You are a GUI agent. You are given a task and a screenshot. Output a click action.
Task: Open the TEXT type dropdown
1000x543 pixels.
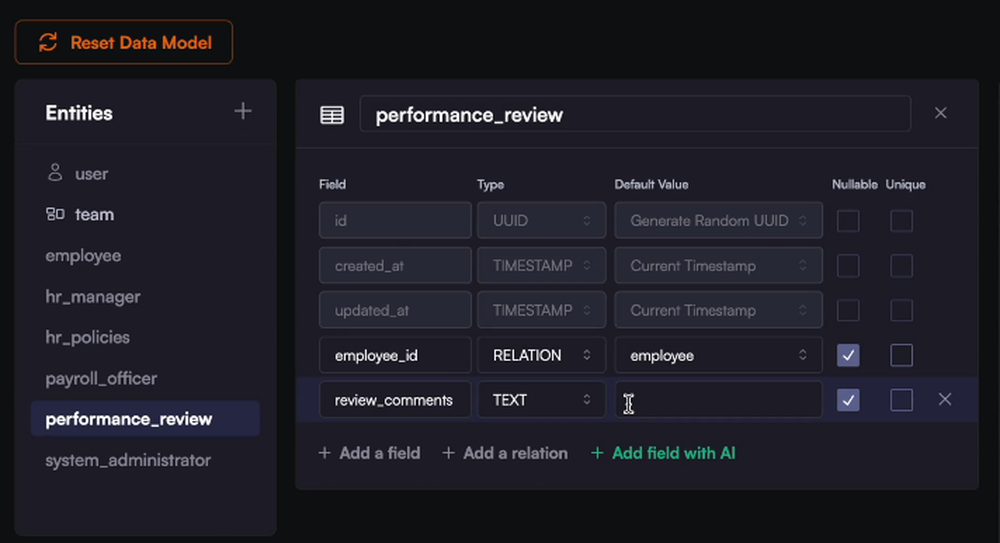click(541, 400)
